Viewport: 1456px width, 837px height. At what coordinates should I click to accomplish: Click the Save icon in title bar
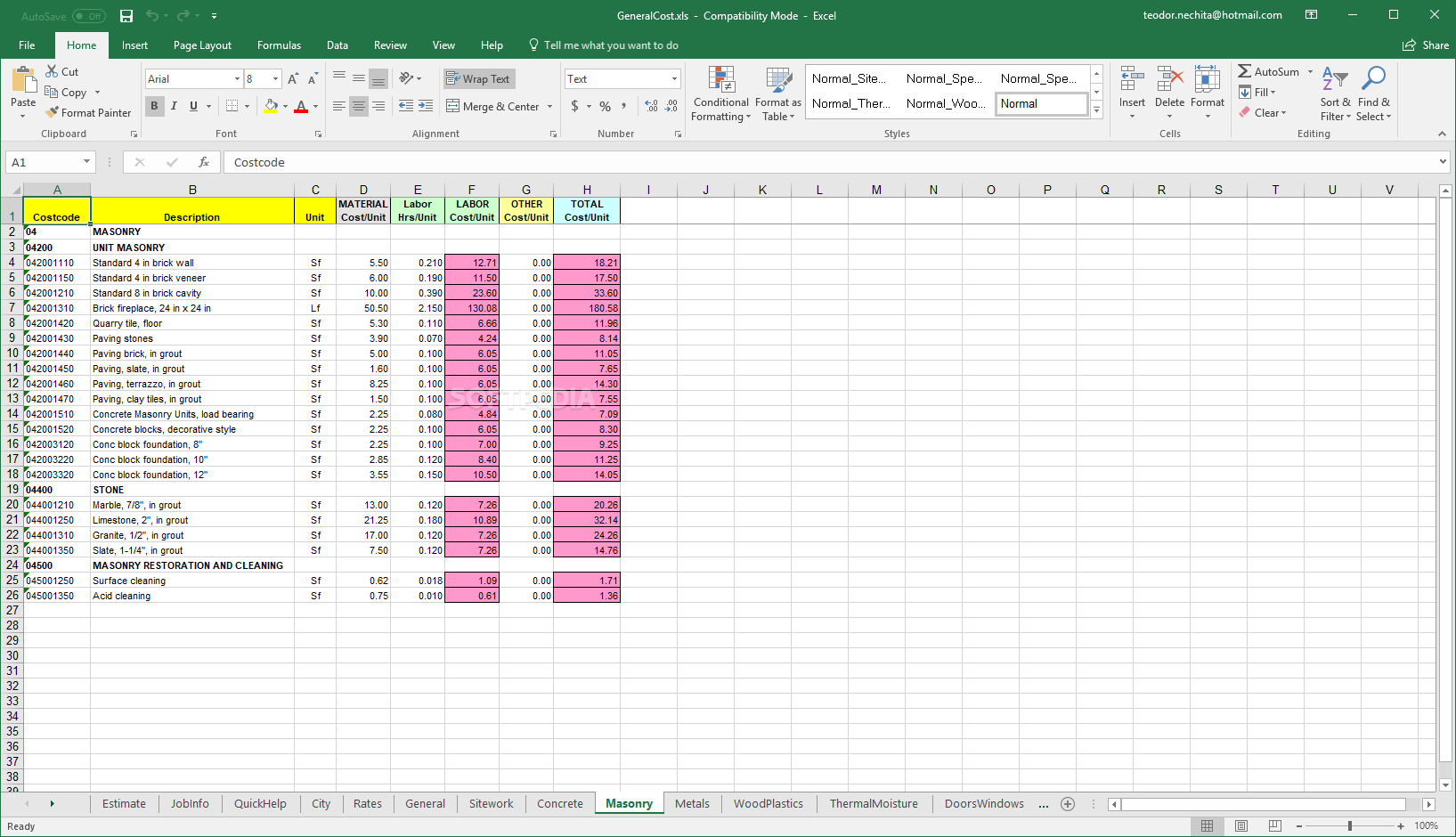pos(126,16)
